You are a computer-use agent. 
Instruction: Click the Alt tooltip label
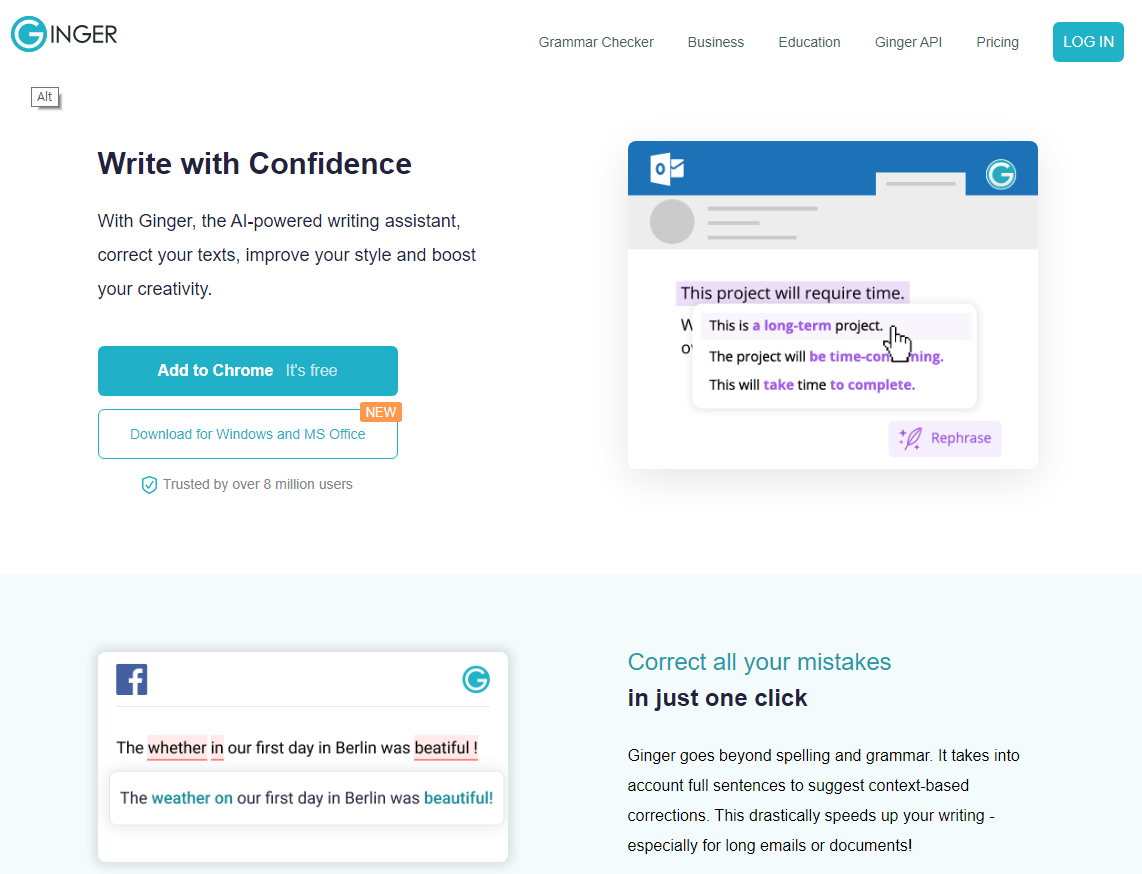point(44,97)
